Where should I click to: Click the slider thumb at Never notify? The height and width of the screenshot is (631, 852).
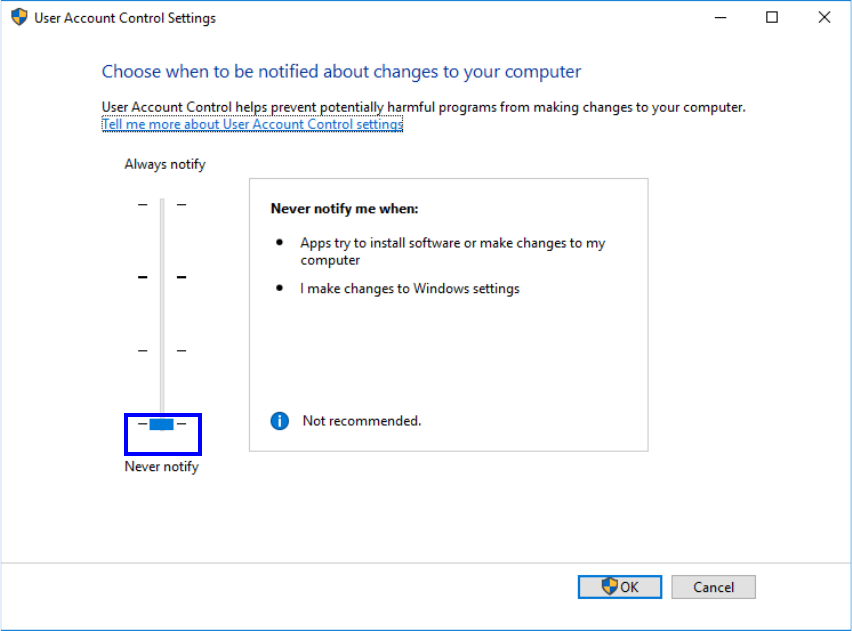click(x=161, y=424)
